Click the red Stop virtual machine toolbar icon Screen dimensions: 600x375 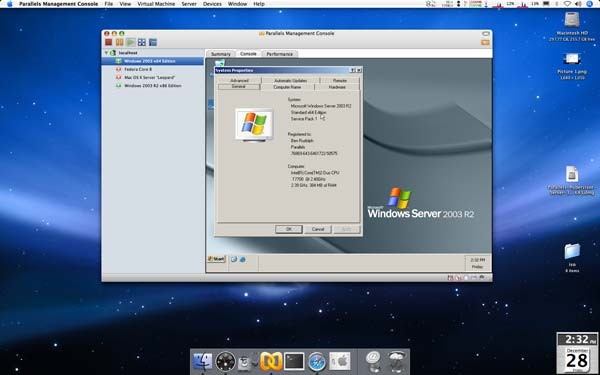click(x=108, y=42)
